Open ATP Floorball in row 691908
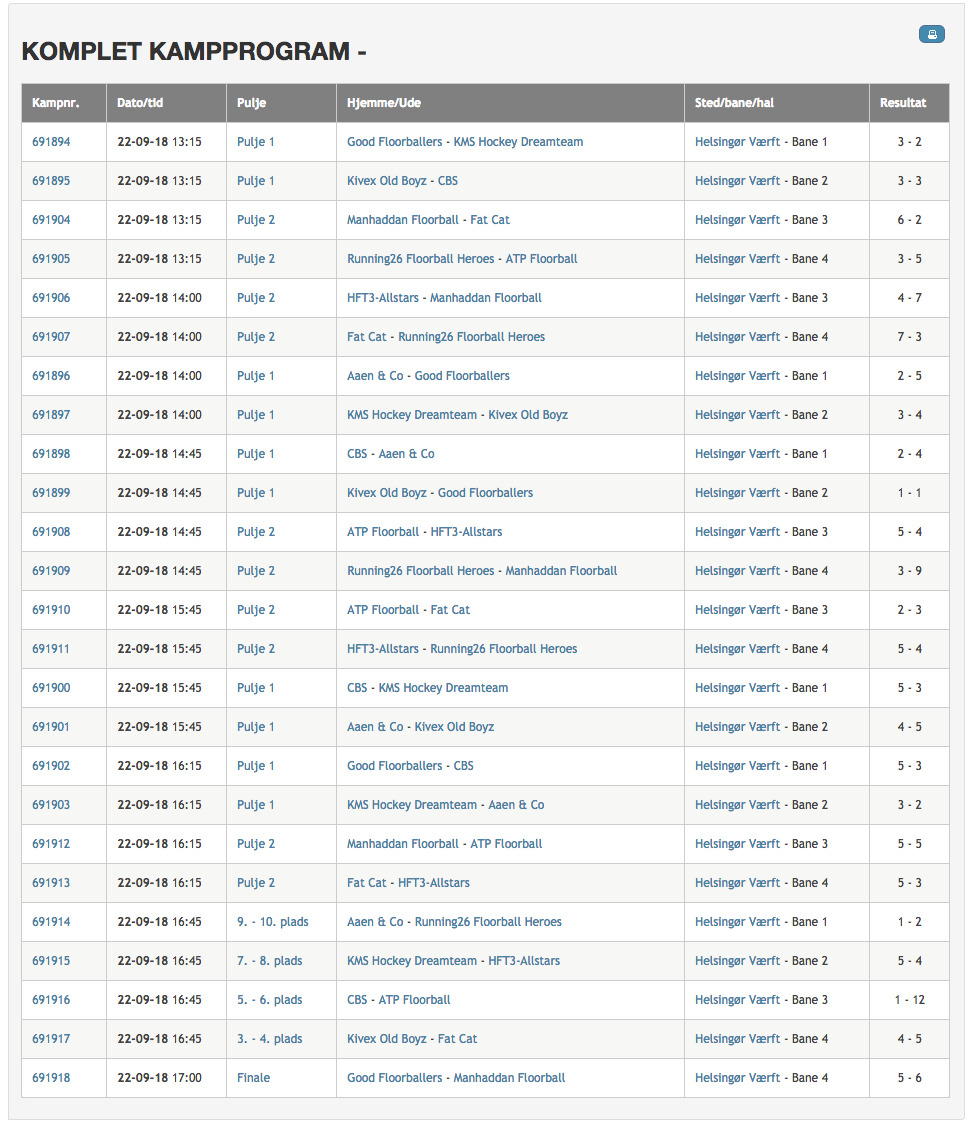This screenshot has width=972, height=1126. tap(383, 532)
